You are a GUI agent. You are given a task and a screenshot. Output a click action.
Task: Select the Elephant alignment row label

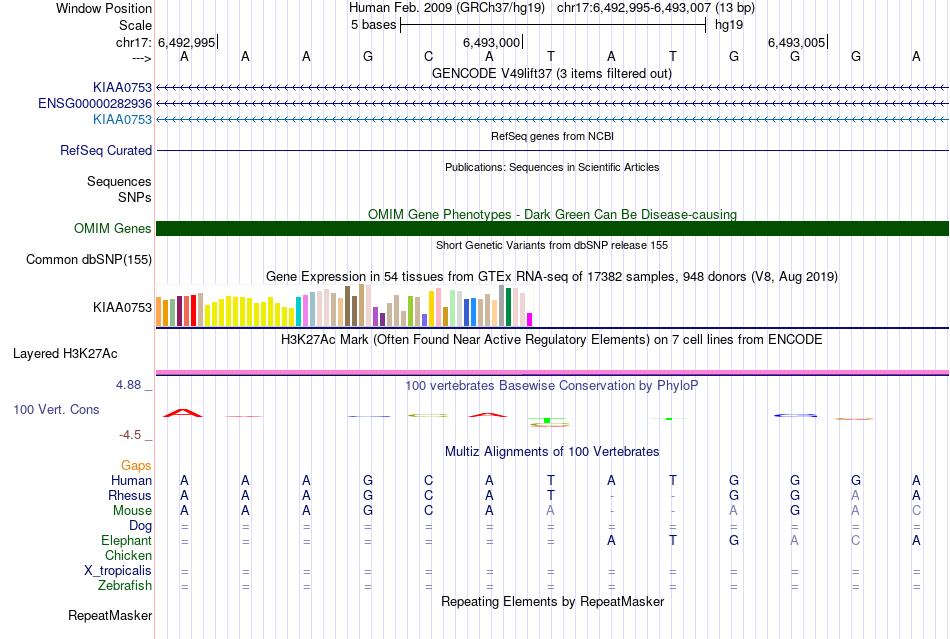(x=127, y=540)
